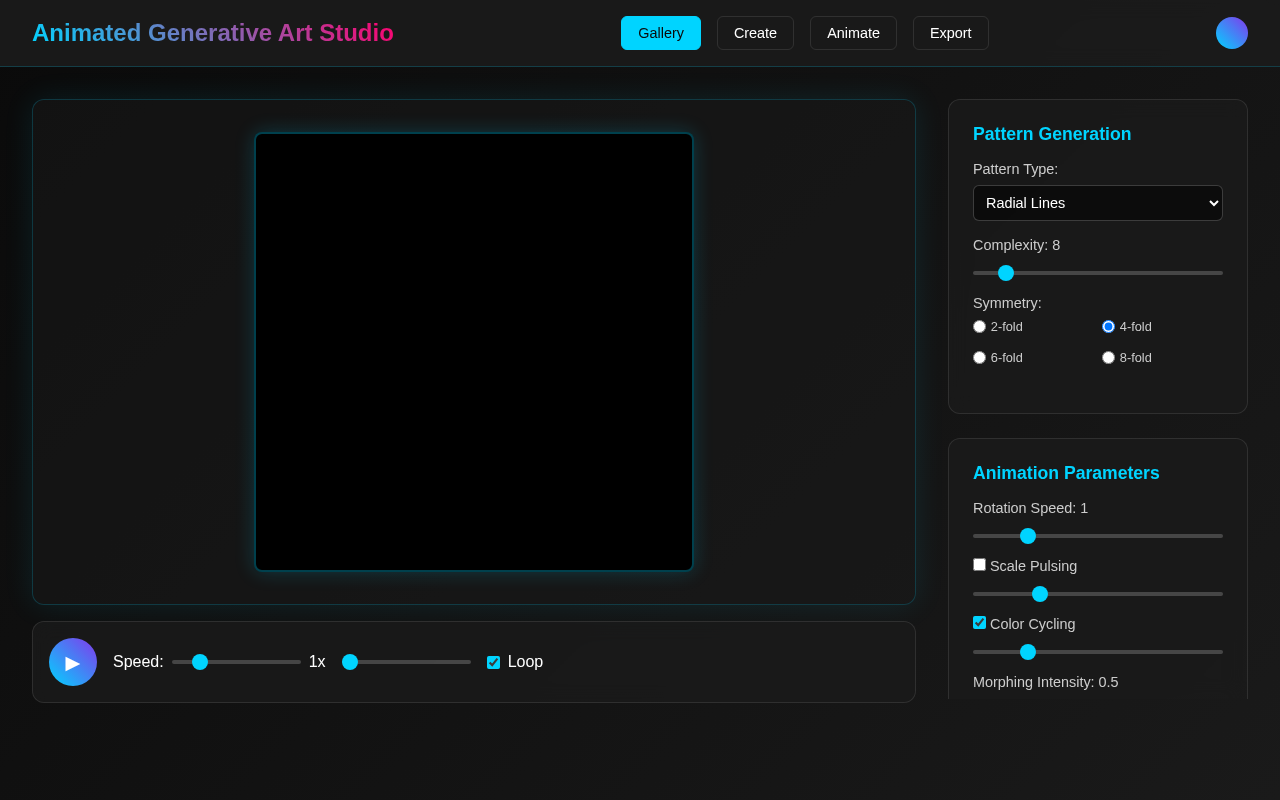1280x800 pixels.
Task: Adjust the Rotation Speed slider
Action: [x=1028, y=535]
